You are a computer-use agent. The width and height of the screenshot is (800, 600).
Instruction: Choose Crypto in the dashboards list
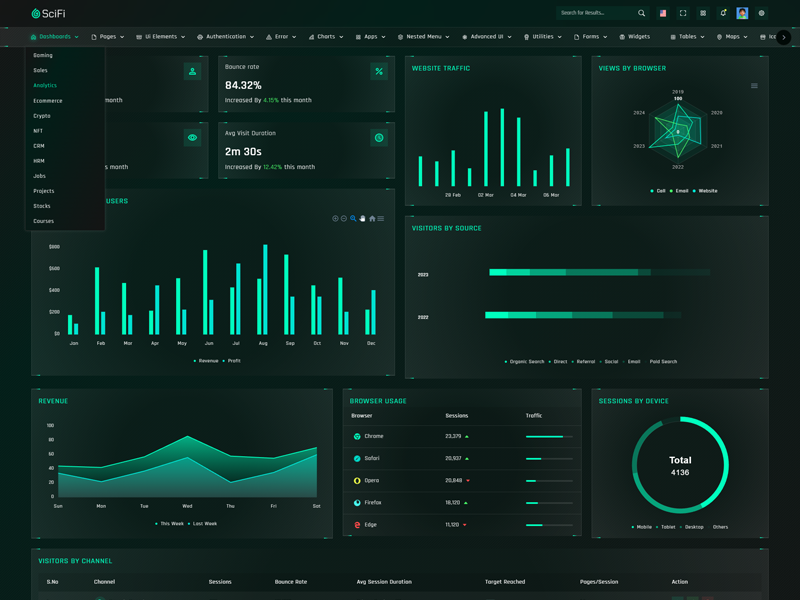point(42,116)
